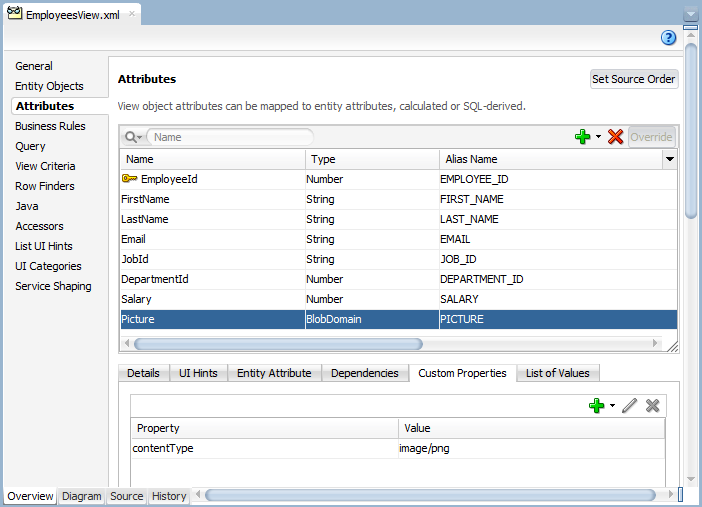Open Business Rules section
702x507 pixels.
[50, 126]
